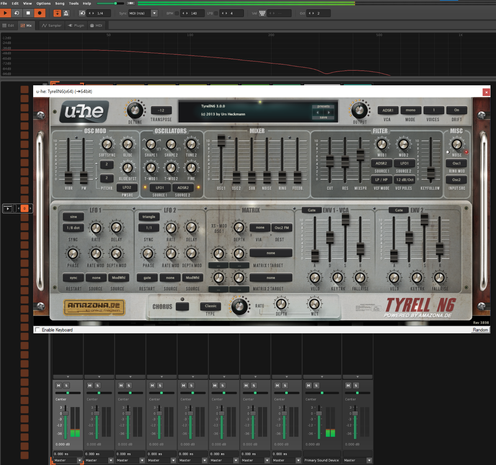Click the filter Cut fader
496x465 pixels.
tap(330, 161)
